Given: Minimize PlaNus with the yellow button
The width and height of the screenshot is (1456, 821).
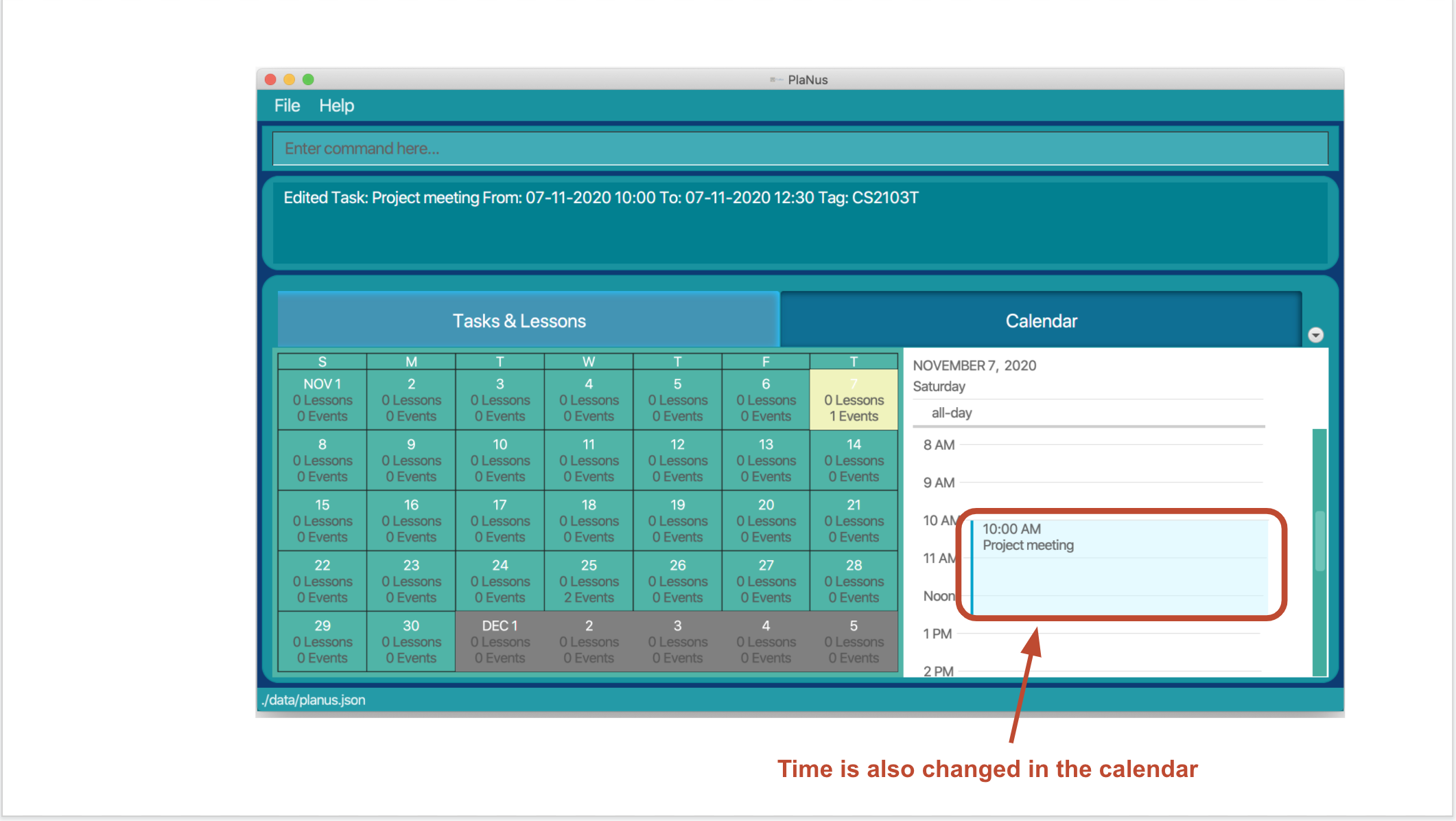Looking at the screenshot, I should click(x=290, y=80).
